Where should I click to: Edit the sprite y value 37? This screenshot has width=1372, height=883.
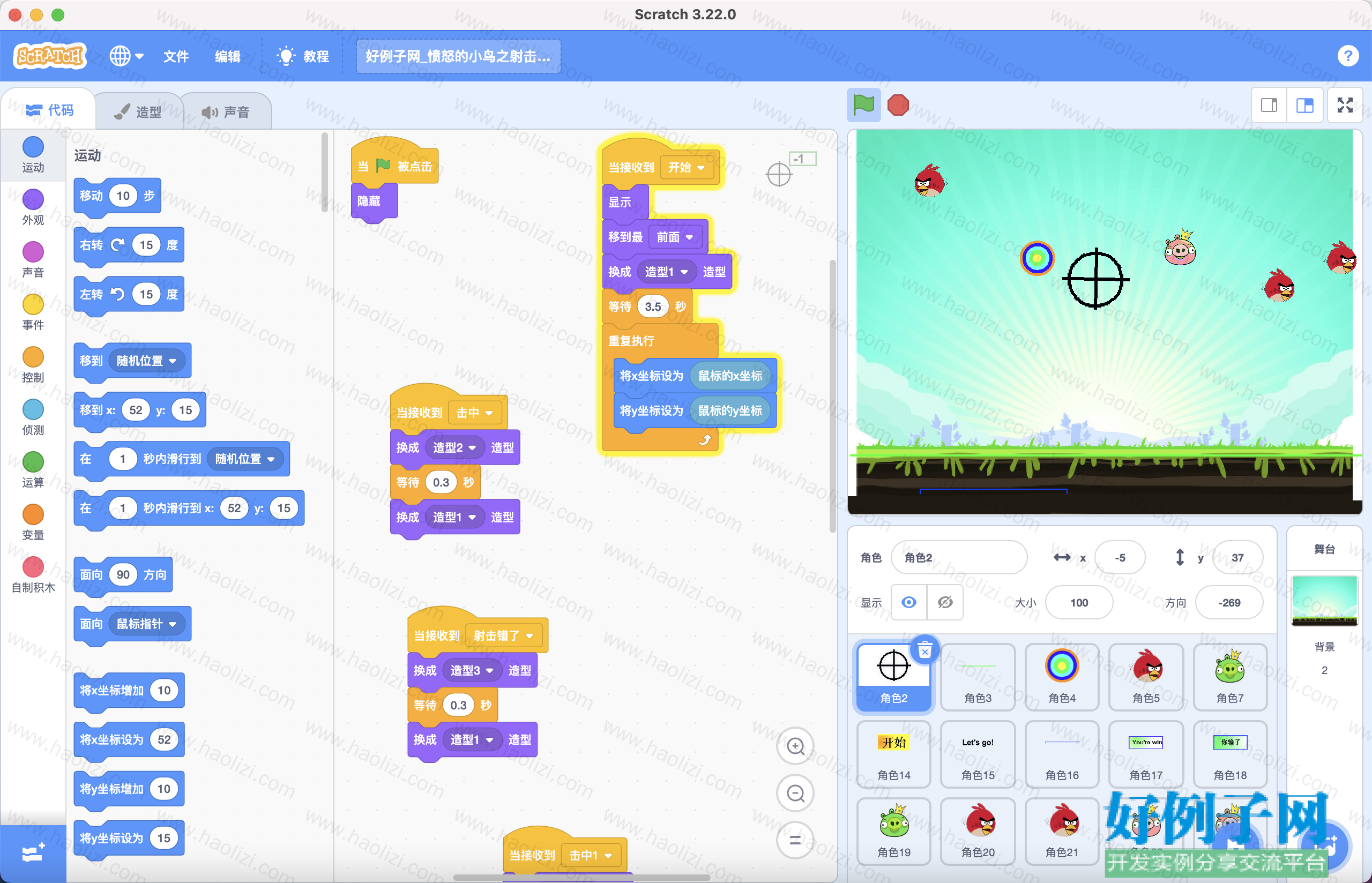(1237, 557)
